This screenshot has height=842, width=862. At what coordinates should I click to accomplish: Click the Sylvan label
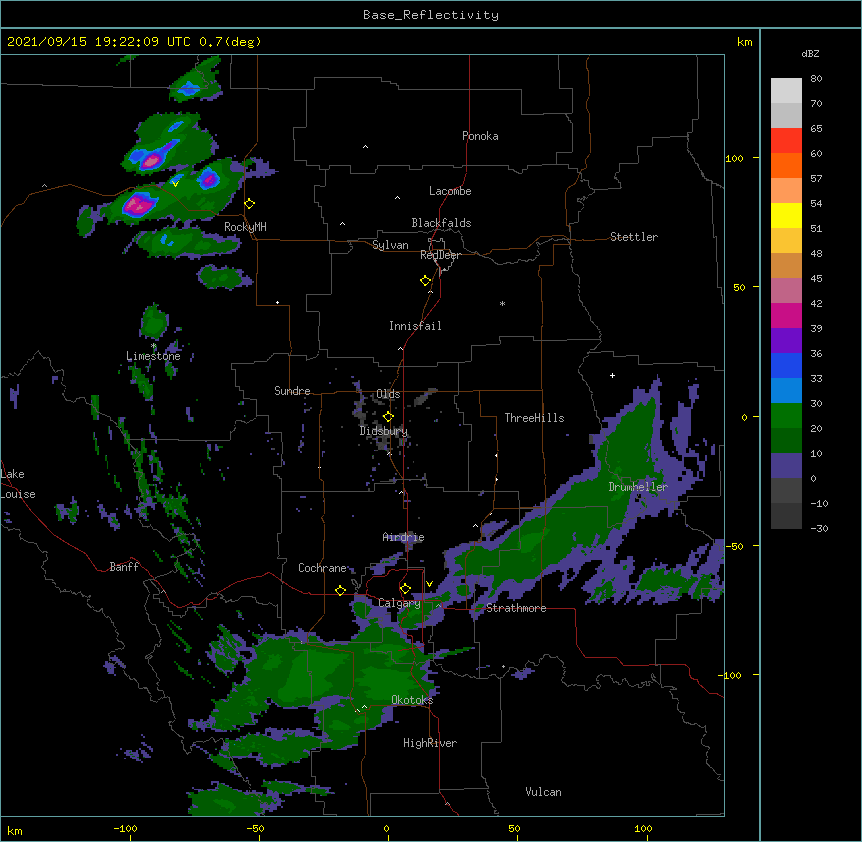pos(390,245)
